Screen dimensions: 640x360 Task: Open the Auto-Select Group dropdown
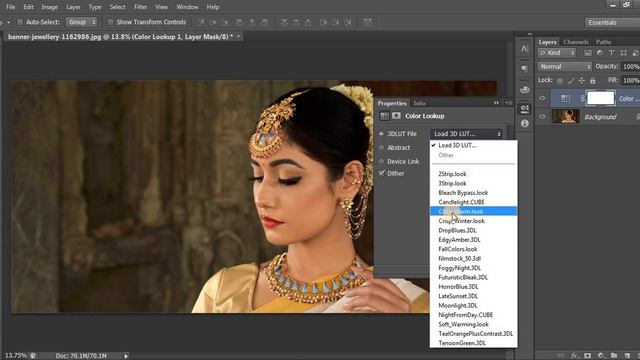click(x=82, y=22)
